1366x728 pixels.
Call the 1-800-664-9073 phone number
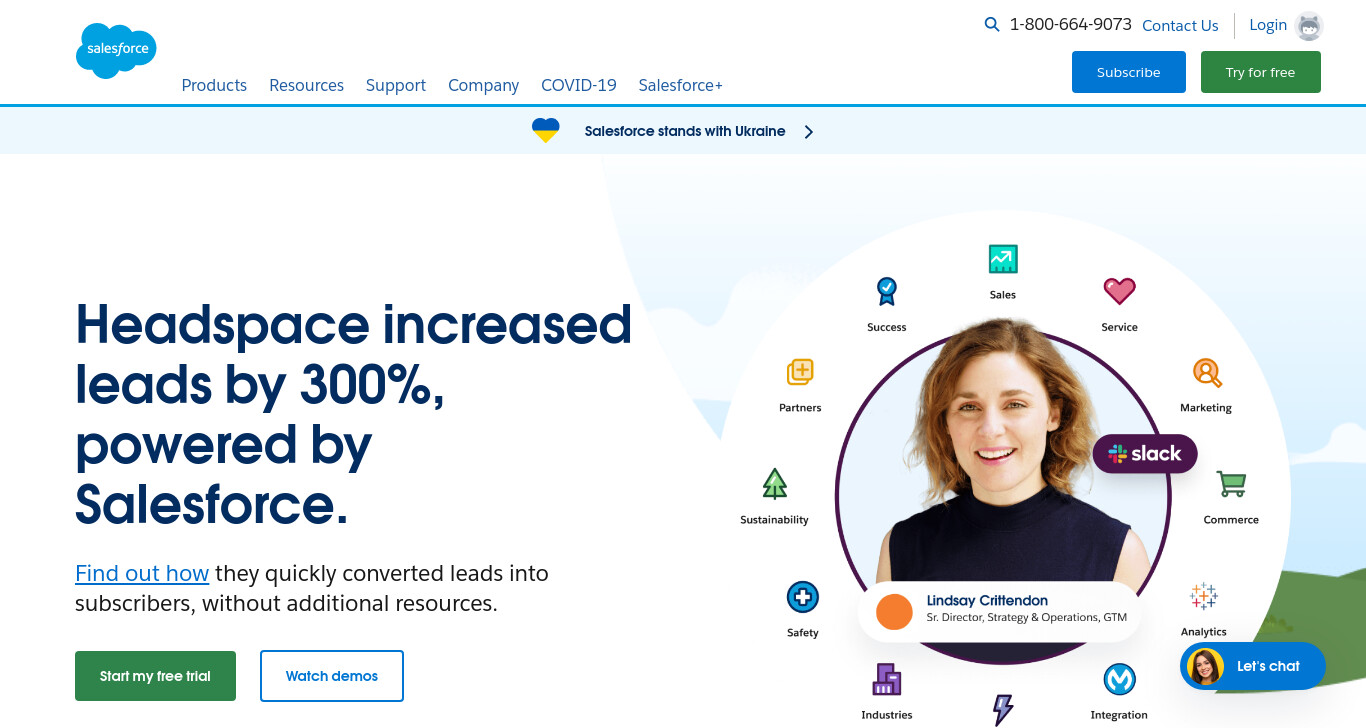coord(1071,24)
